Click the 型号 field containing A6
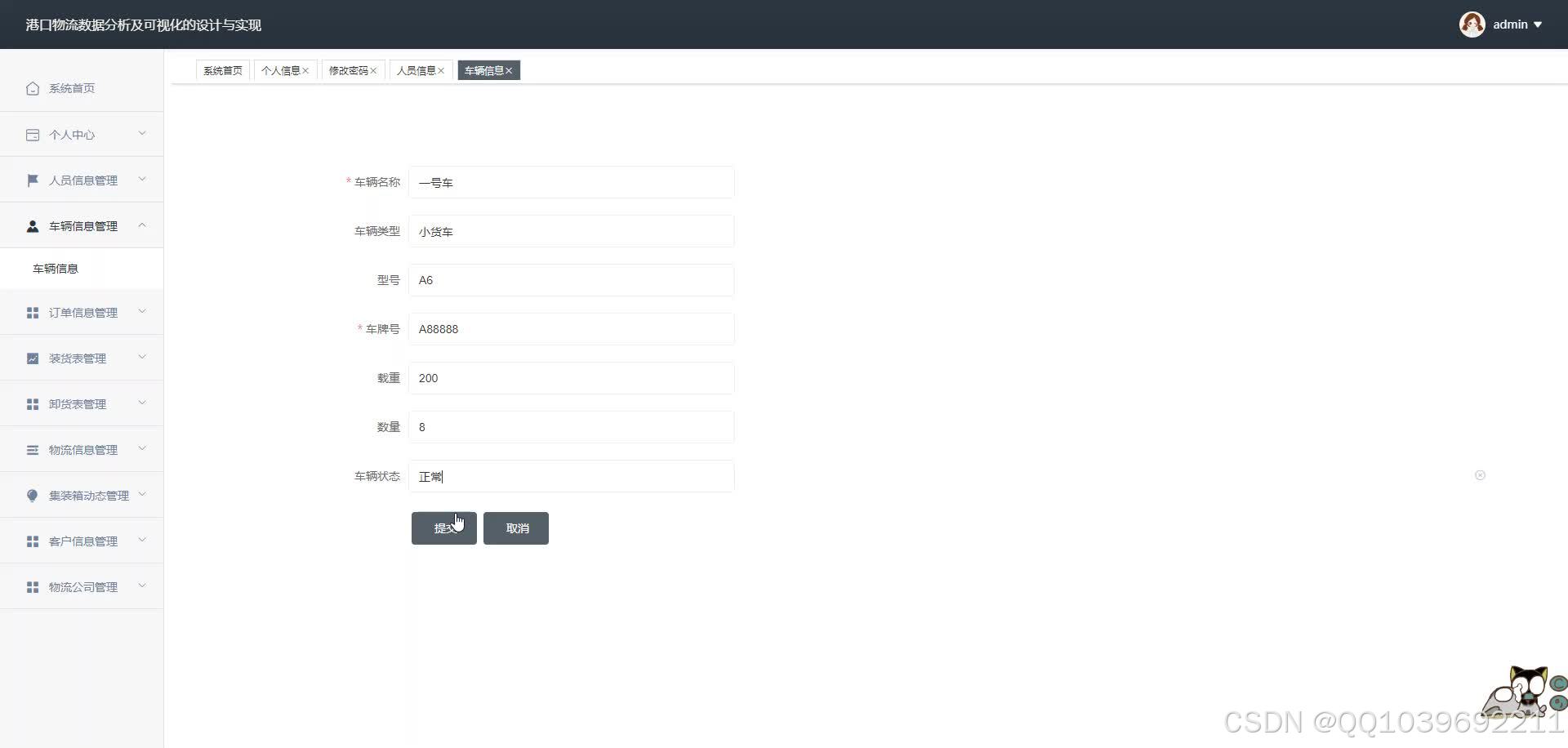This screenshot has width=1568, height=748. coord(572,280)
